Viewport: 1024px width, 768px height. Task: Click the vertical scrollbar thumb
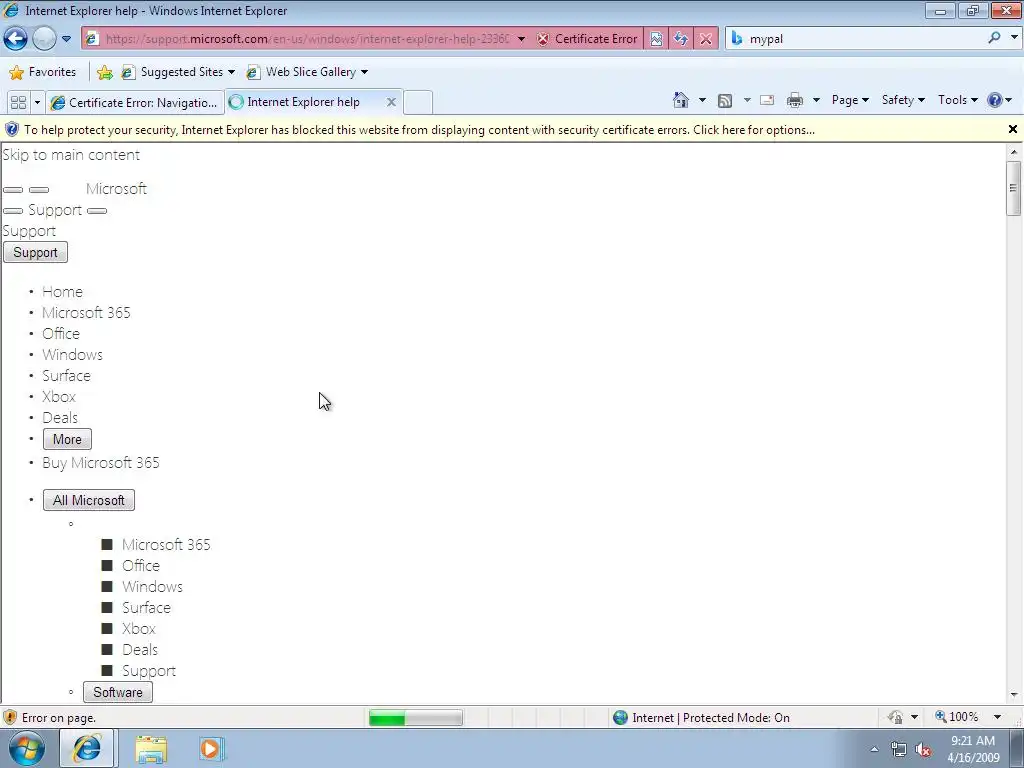tap(1014, 188)
